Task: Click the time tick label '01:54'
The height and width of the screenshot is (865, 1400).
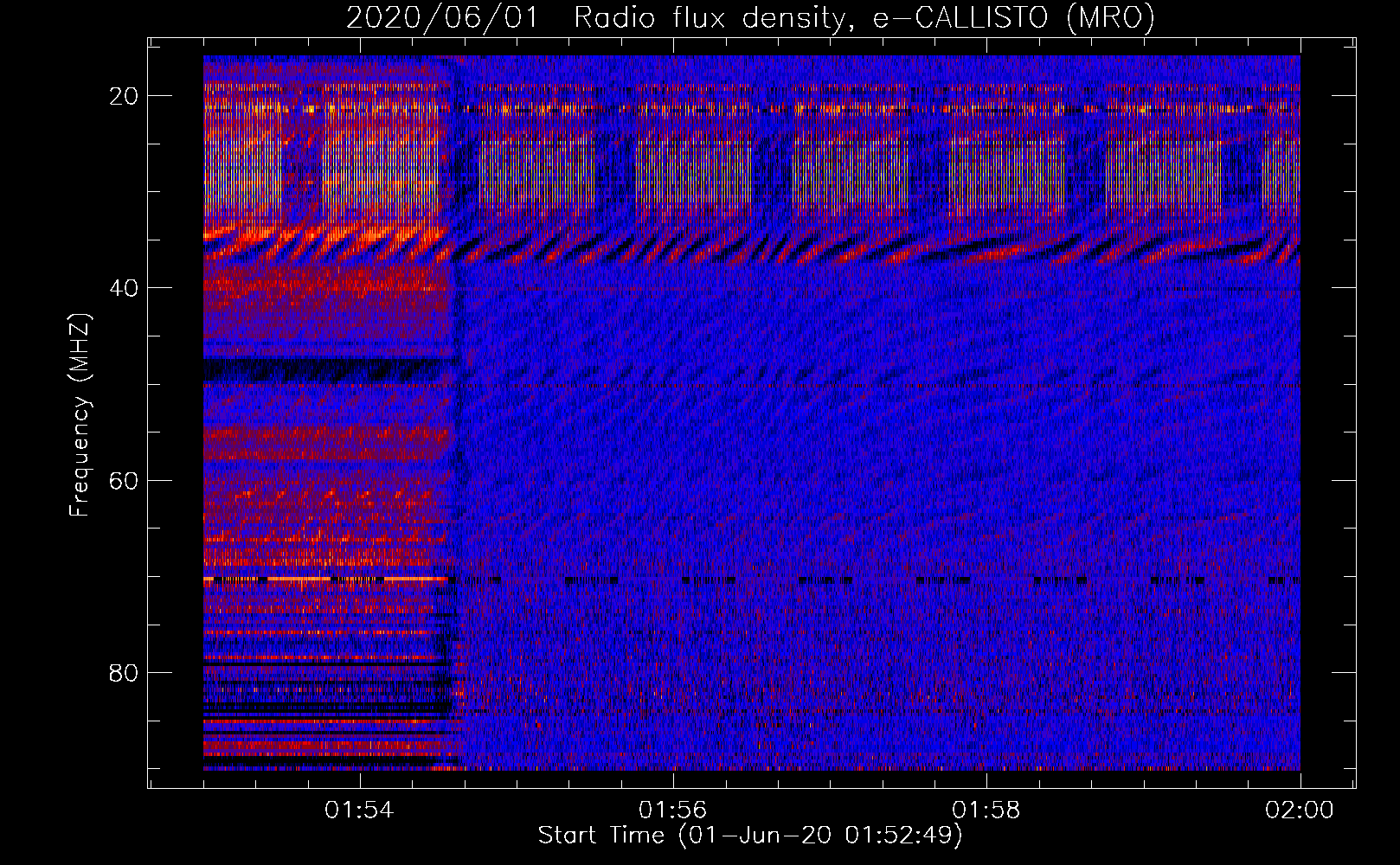Action: (359, 811)
